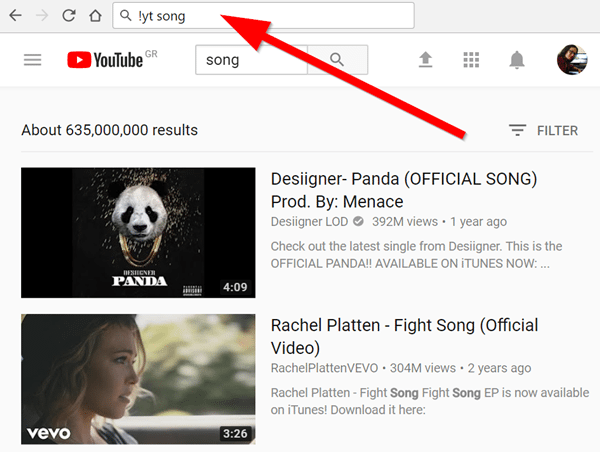Click the '304M views' text
Image resolution: width=600 pixels, height=452 pixels.
click(x=423, y=368)
